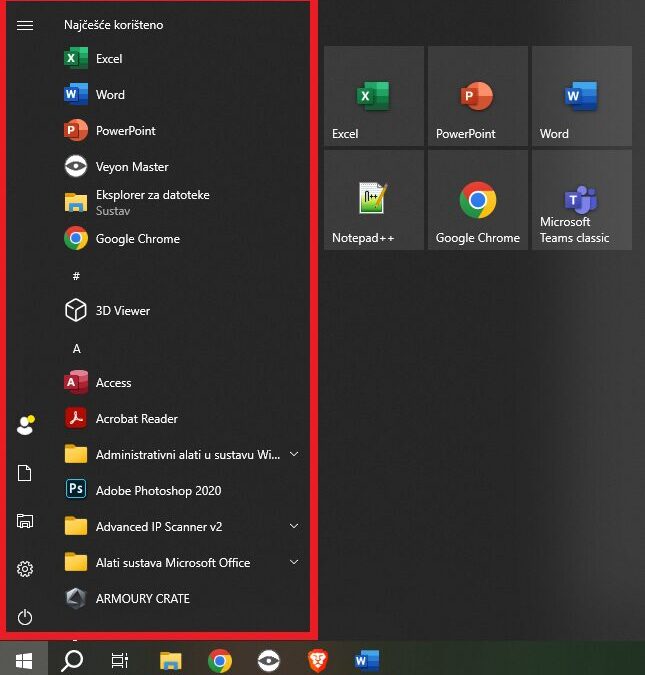Open Documents from the Start sidebar

[25, 473]
